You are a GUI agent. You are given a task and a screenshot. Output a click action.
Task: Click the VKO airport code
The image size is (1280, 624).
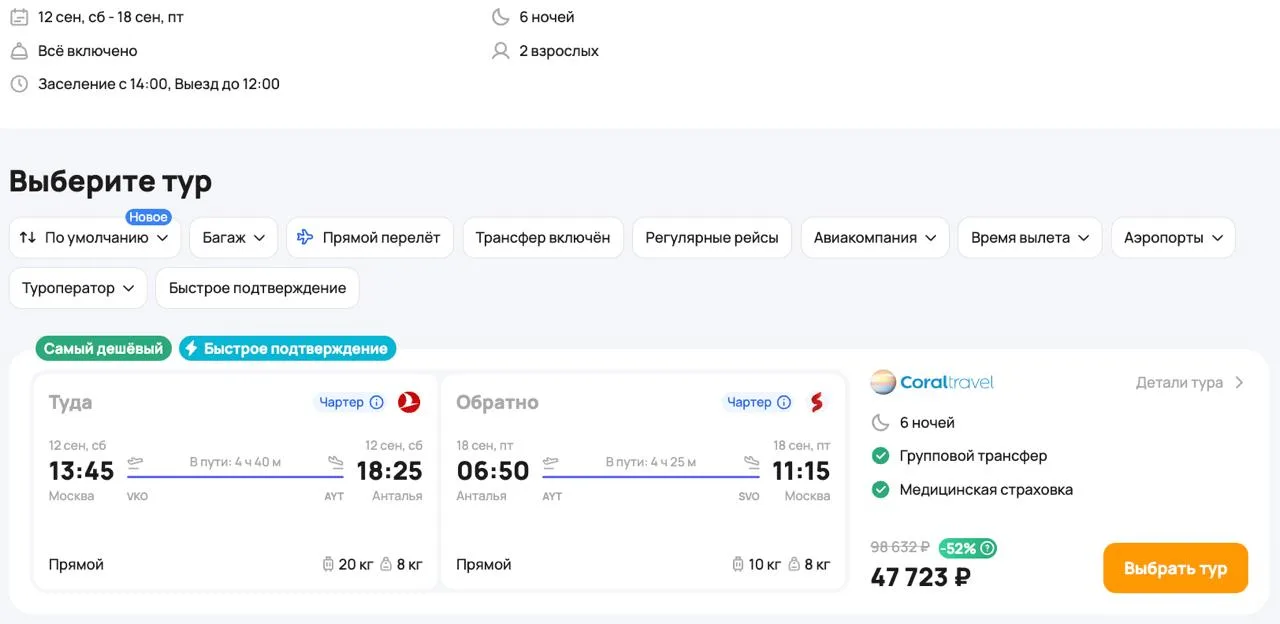[137, 497]
